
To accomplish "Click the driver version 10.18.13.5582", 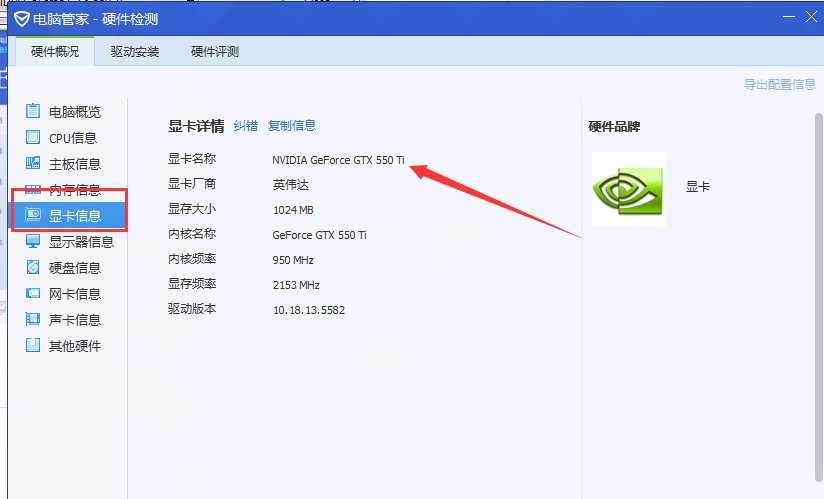I will point(309,310).
